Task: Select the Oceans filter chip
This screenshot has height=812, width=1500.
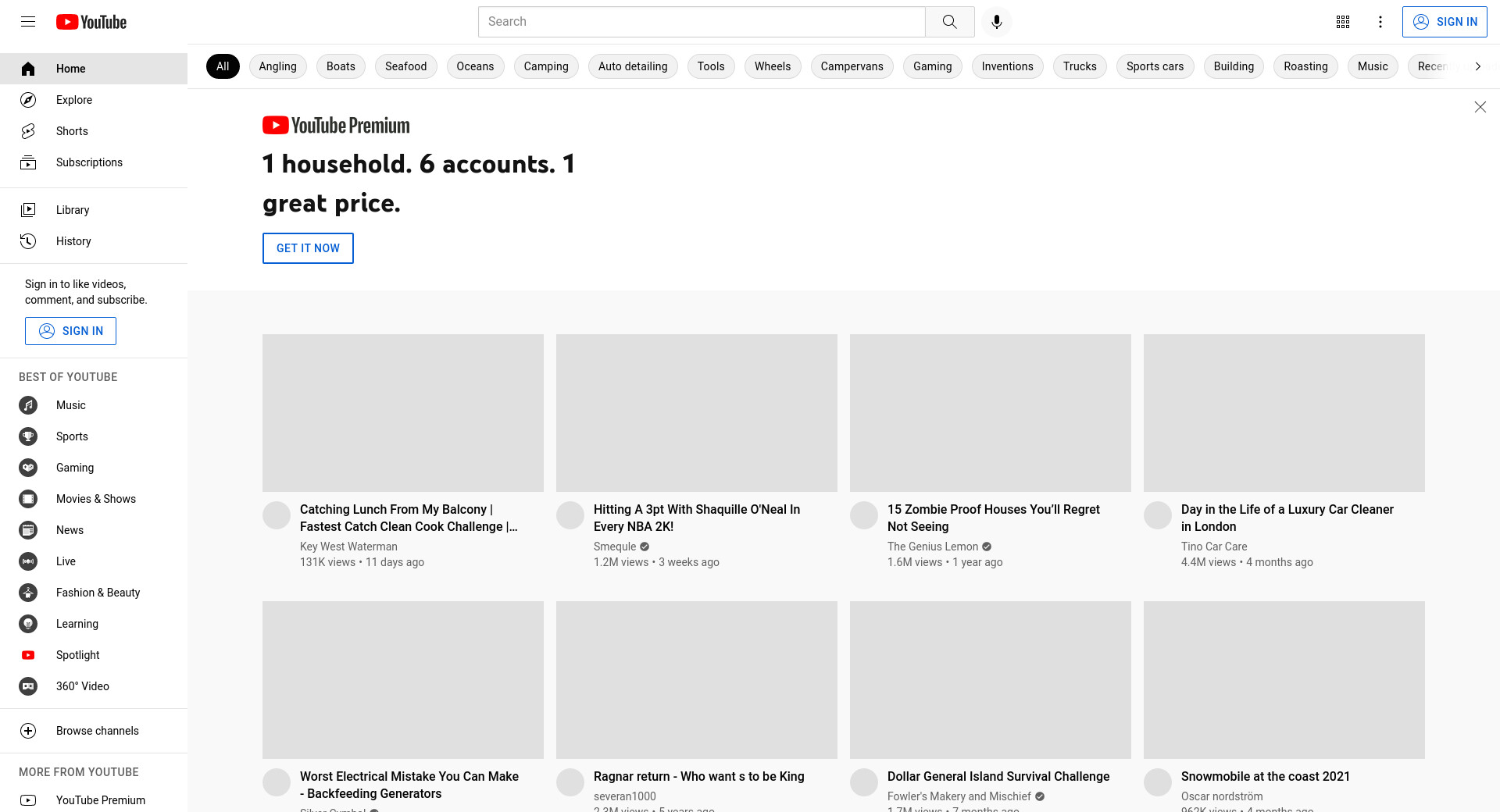Action: [x=475, y=66]
